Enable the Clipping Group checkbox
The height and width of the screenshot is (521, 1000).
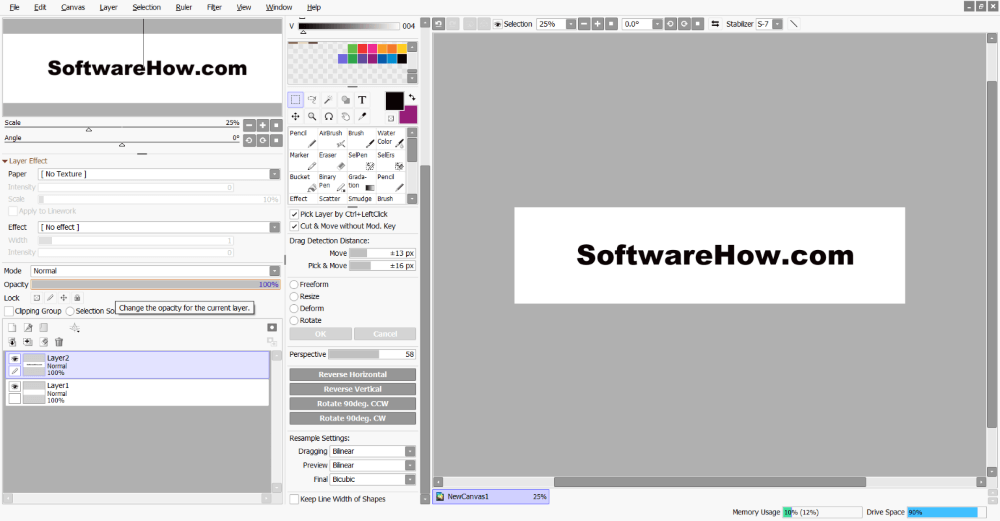(x=9, y=311)
